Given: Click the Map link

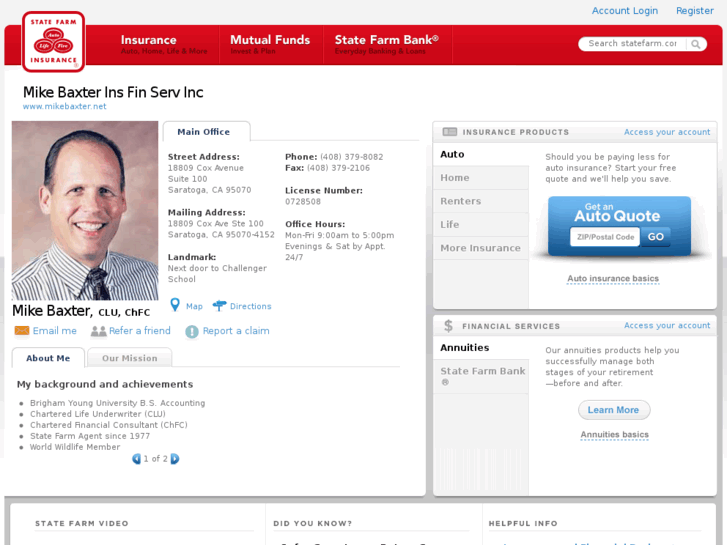Looking at the screenshot, I should (x=194, y=306).
